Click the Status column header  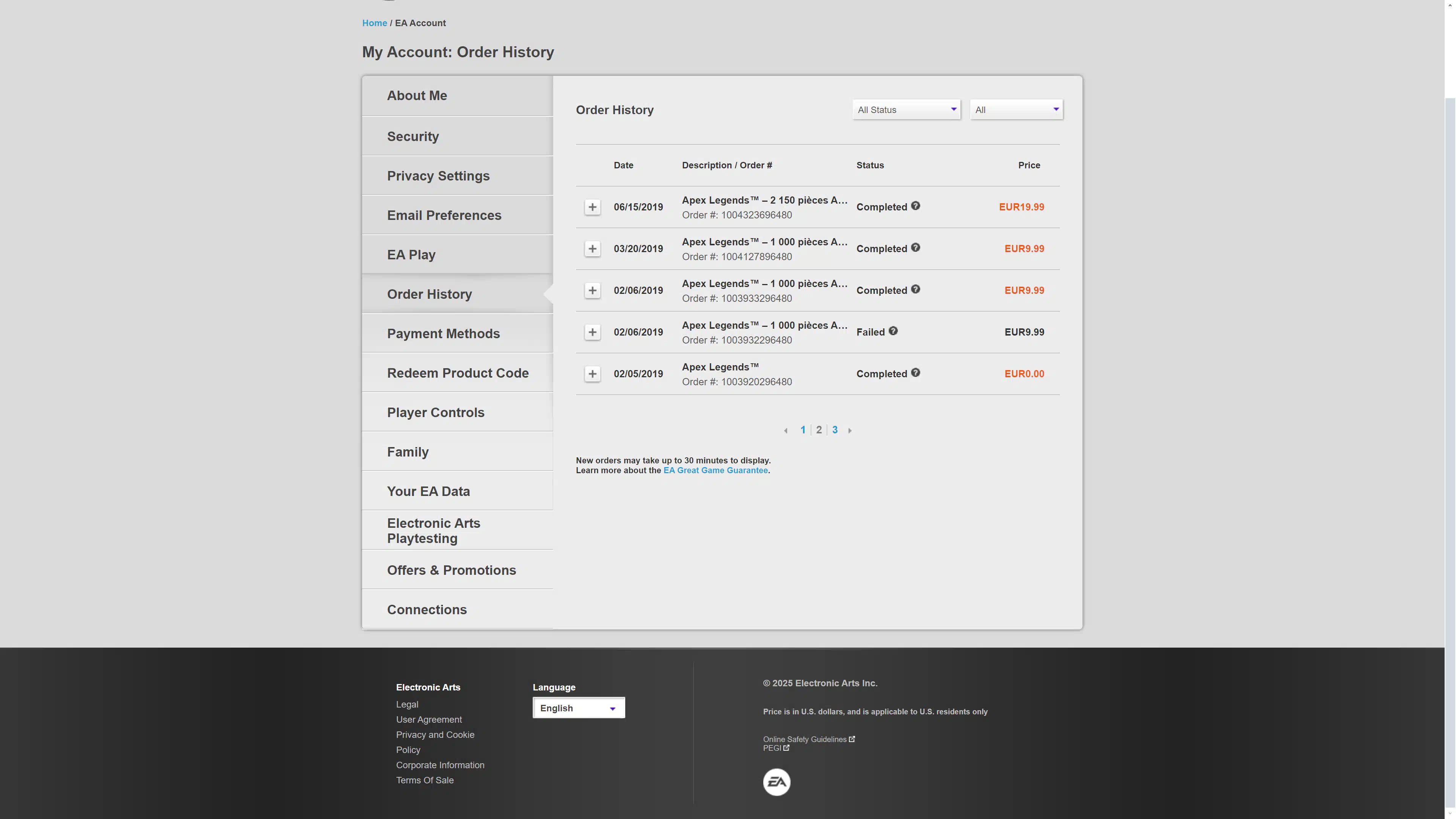point(870,165)
